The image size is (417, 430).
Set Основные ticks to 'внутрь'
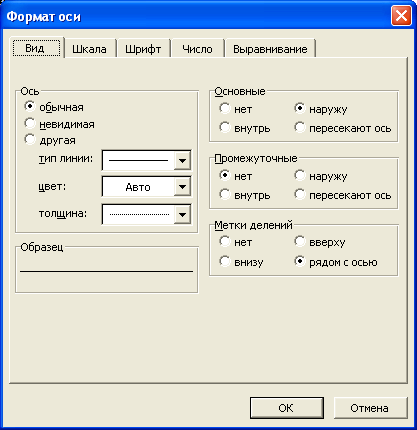(x=225, y=128)
